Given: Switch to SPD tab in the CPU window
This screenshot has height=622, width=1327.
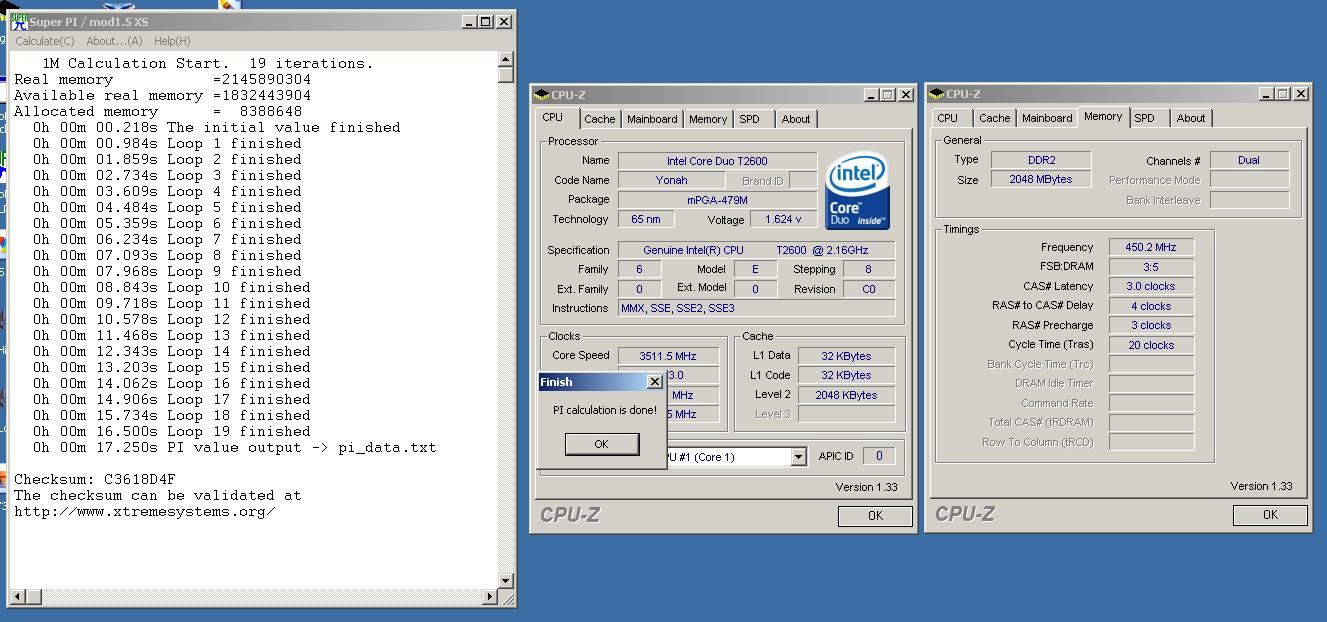Looking at the screenshot, I should click(749, 119).
